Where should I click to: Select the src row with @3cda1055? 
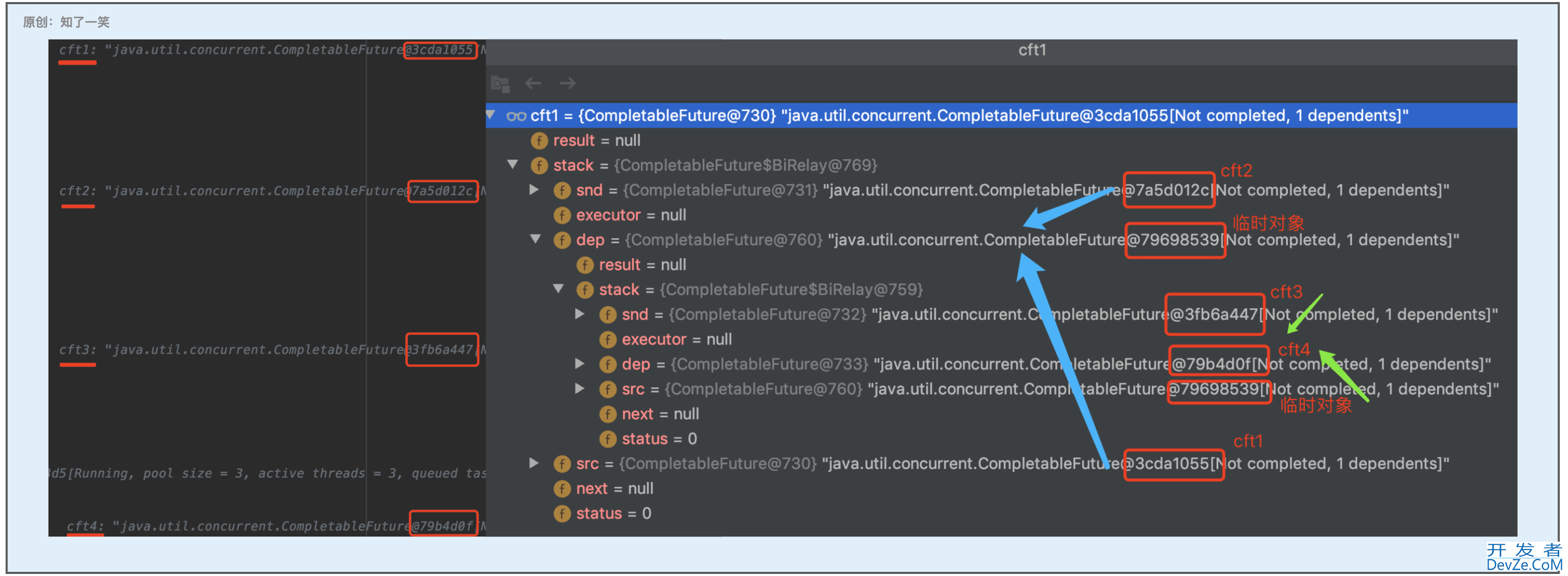1001,464
